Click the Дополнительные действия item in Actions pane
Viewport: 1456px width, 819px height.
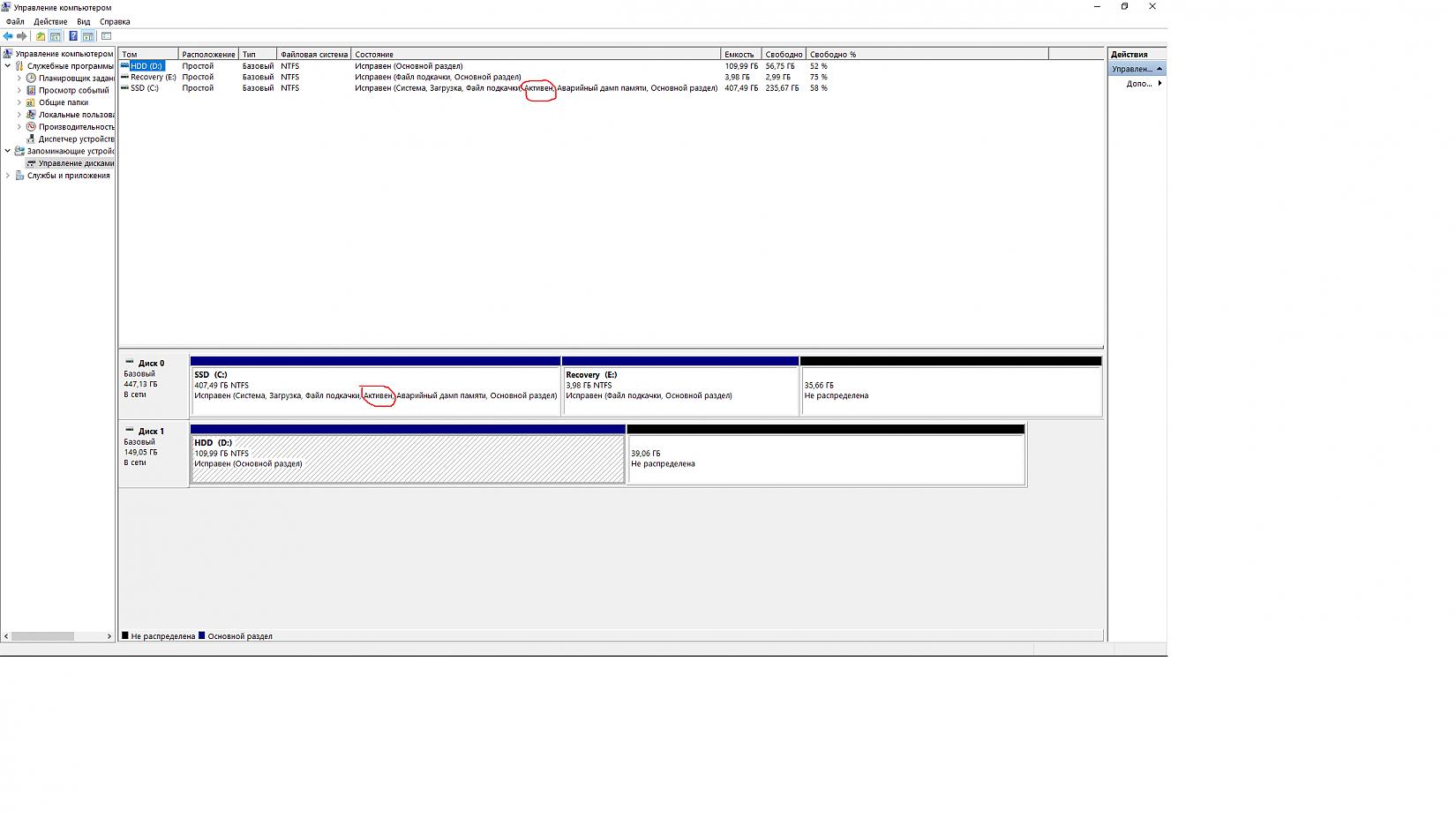[1139, 84]
